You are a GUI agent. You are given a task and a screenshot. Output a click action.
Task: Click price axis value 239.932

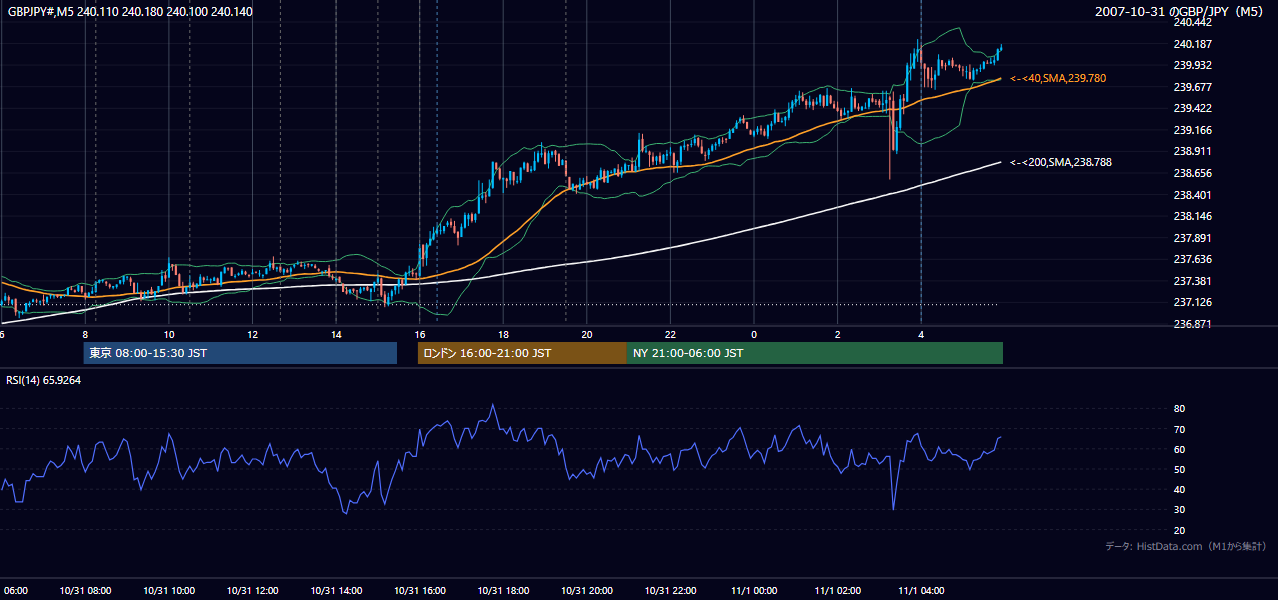tap(1193, 66)
